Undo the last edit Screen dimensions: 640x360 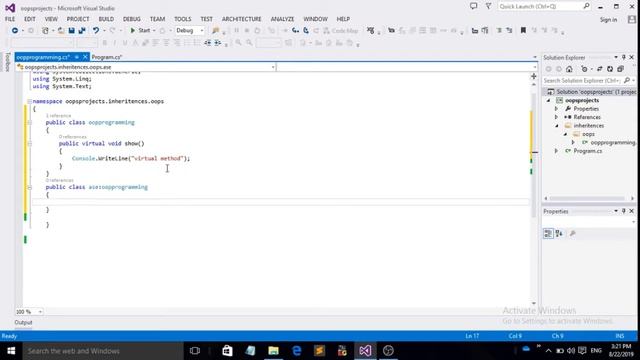(96, 31)
